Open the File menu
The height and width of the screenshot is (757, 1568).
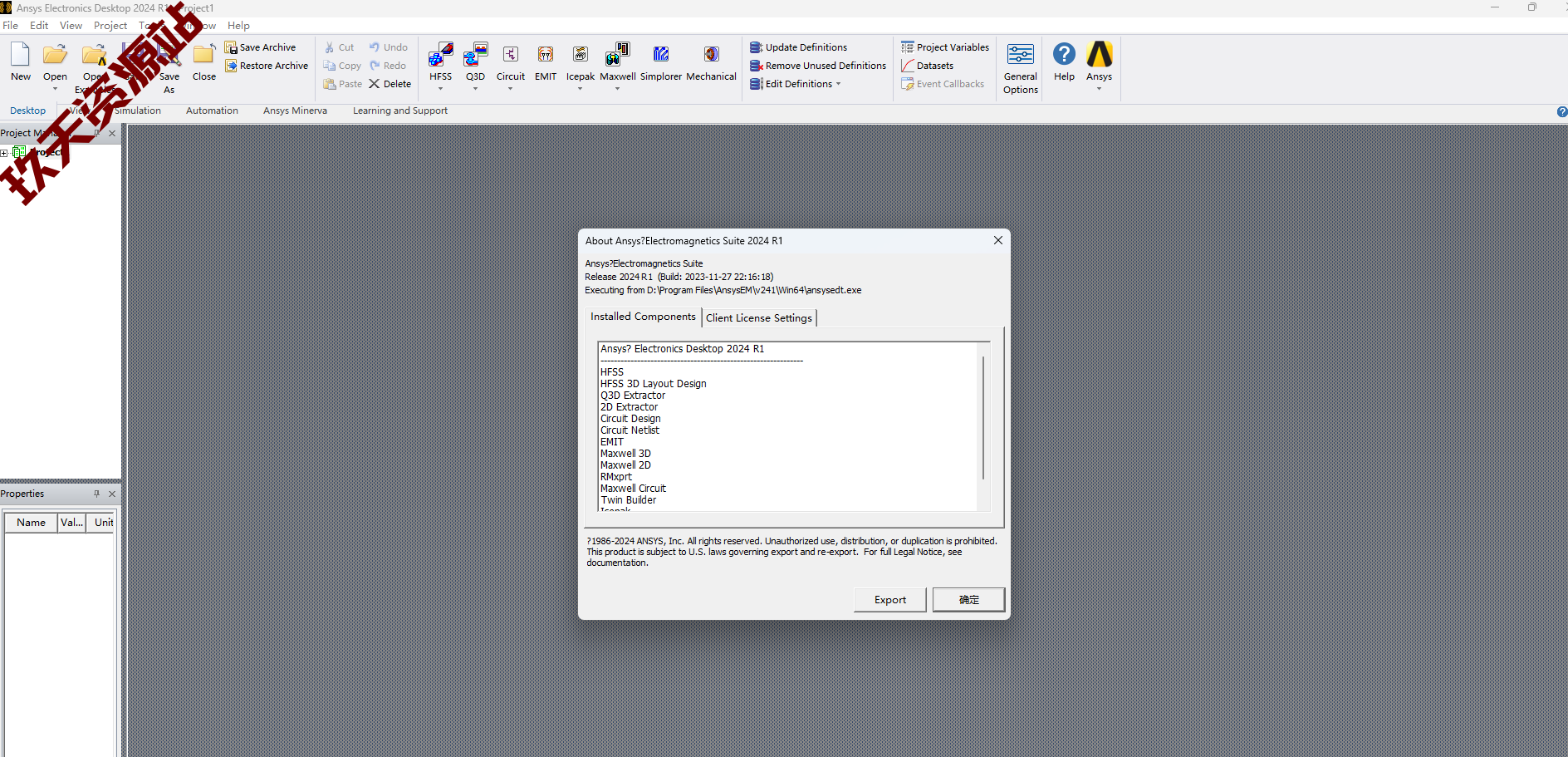click(x=11, y=26)
